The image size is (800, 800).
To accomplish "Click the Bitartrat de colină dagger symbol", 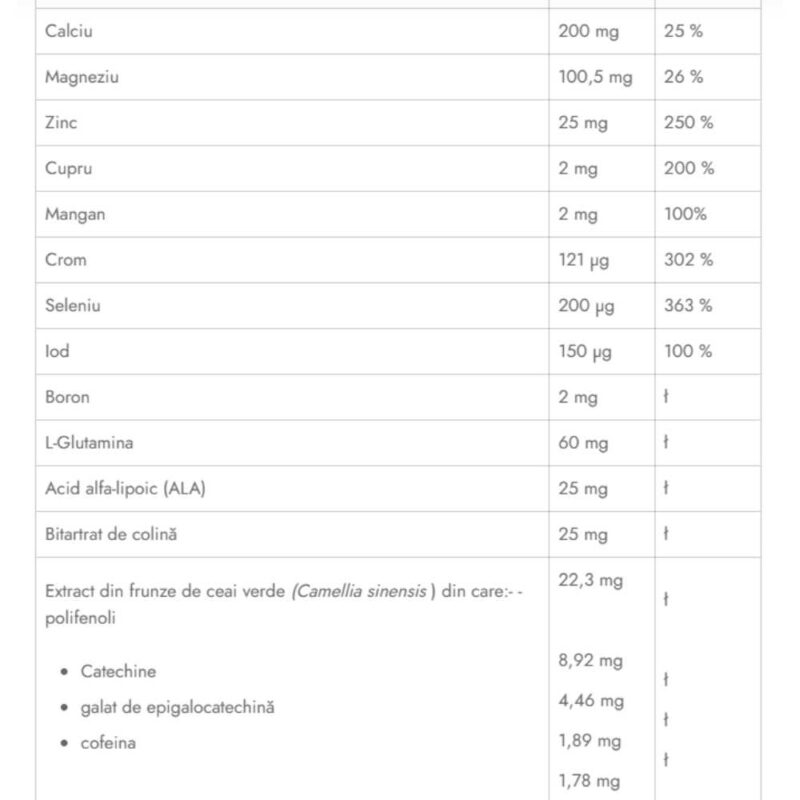I will pyautogui.click(x=666, y=534).
